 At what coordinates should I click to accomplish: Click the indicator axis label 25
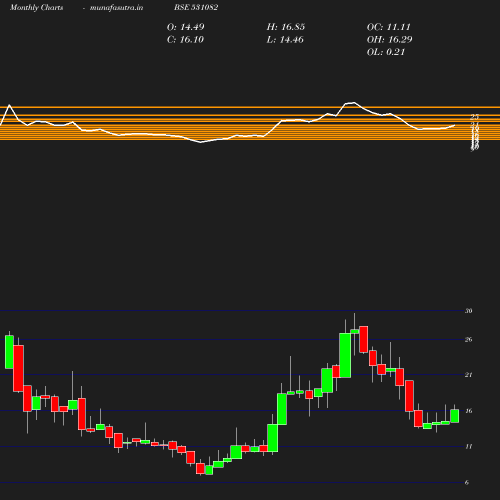[475, 117]
